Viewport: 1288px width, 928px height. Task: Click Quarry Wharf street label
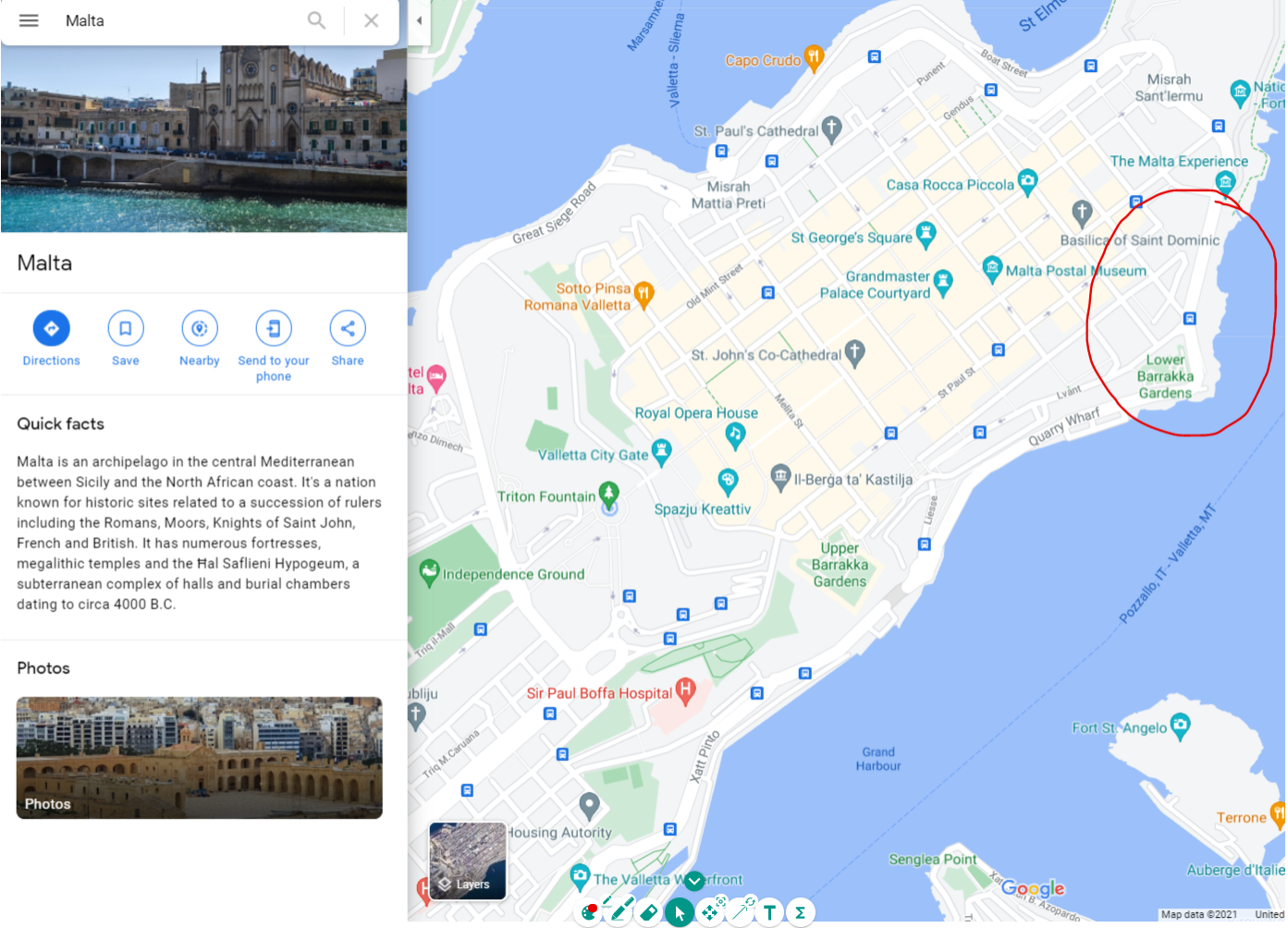pyautogui.click(x=1064, y=426)
